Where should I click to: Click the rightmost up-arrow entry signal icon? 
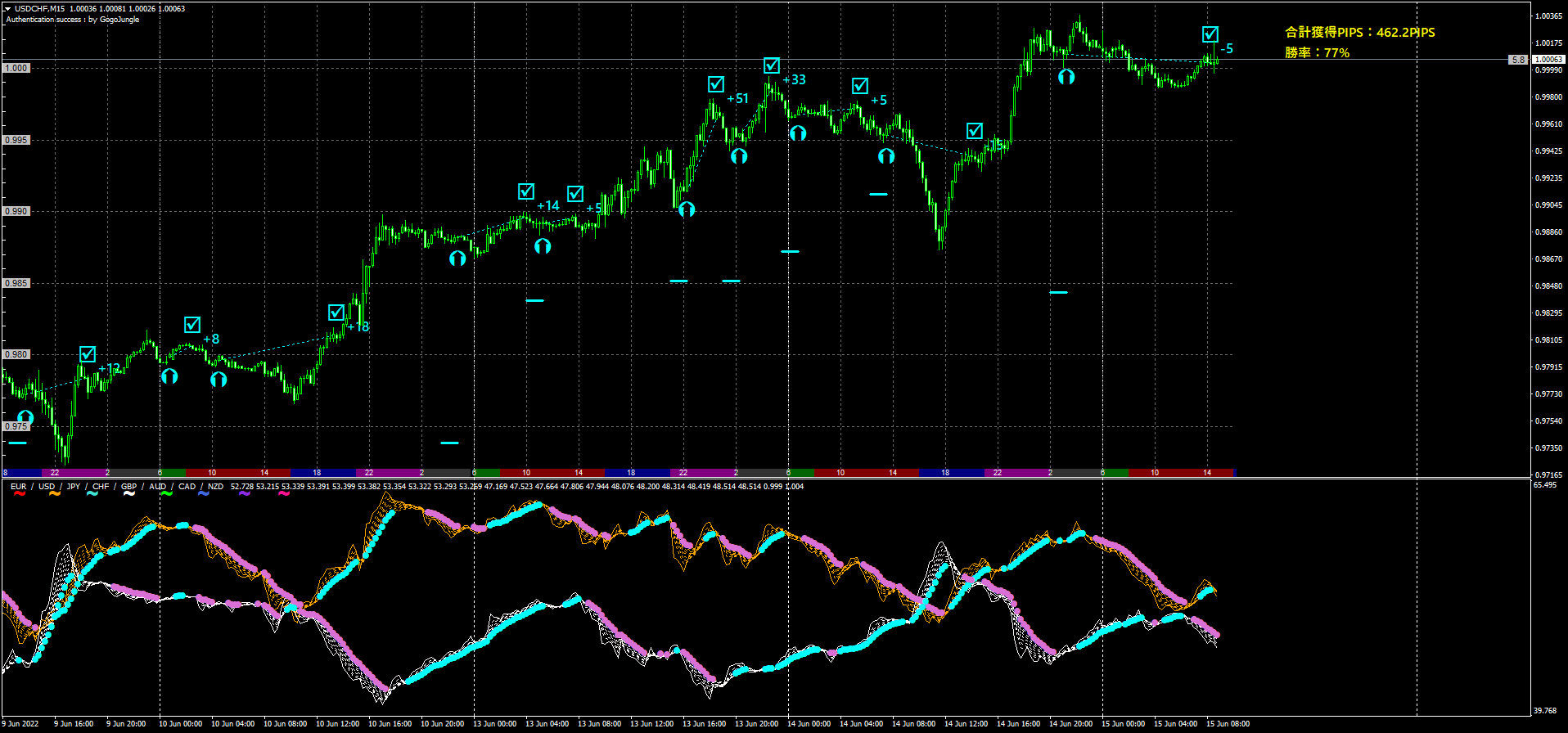[x=1066, y=77]
